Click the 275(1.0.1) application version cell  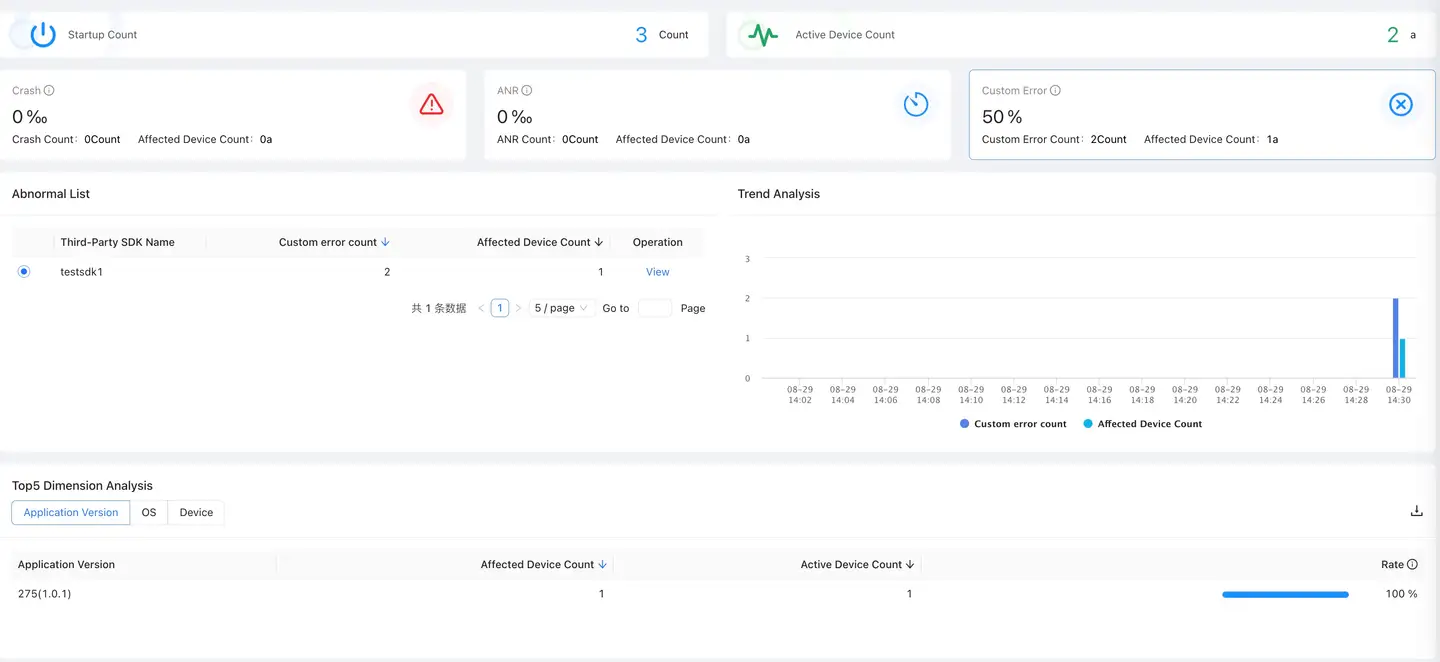[44, 594]
